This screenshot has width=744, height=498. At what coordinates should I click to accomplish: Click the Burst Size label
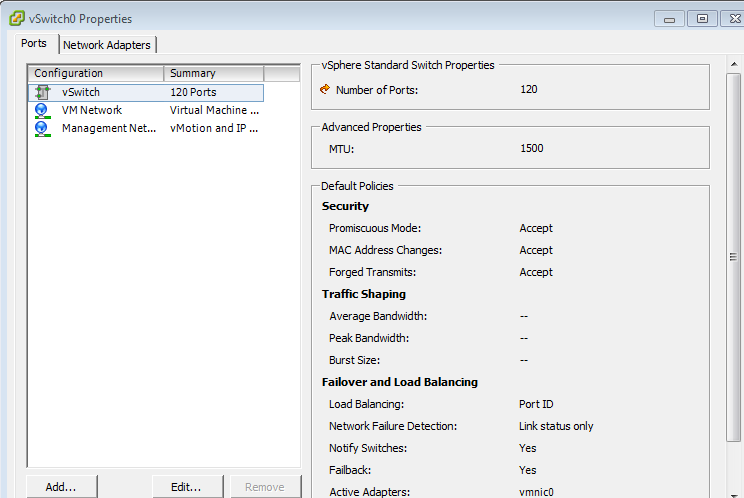tap(354, 360)
